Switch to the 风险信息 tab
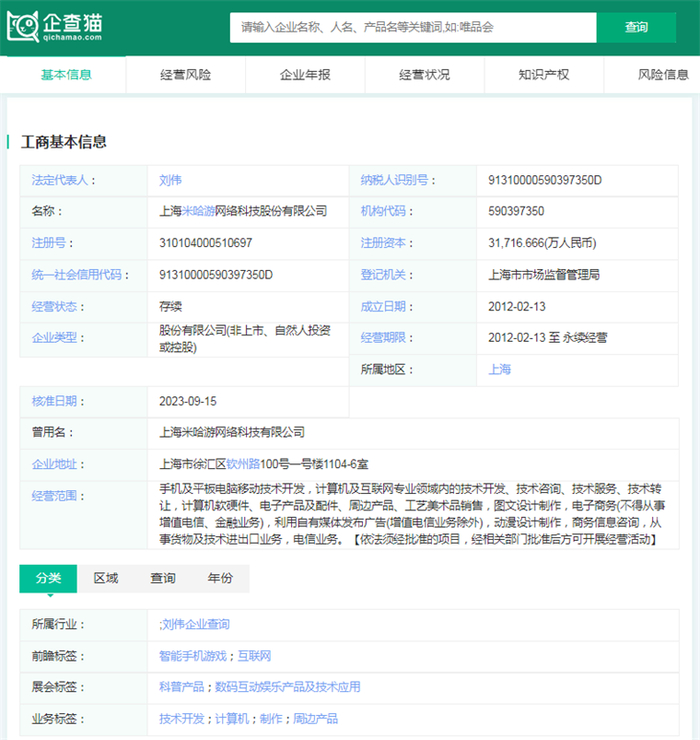The height and width of the screenshot is (740, 700). tap(663, 75)
